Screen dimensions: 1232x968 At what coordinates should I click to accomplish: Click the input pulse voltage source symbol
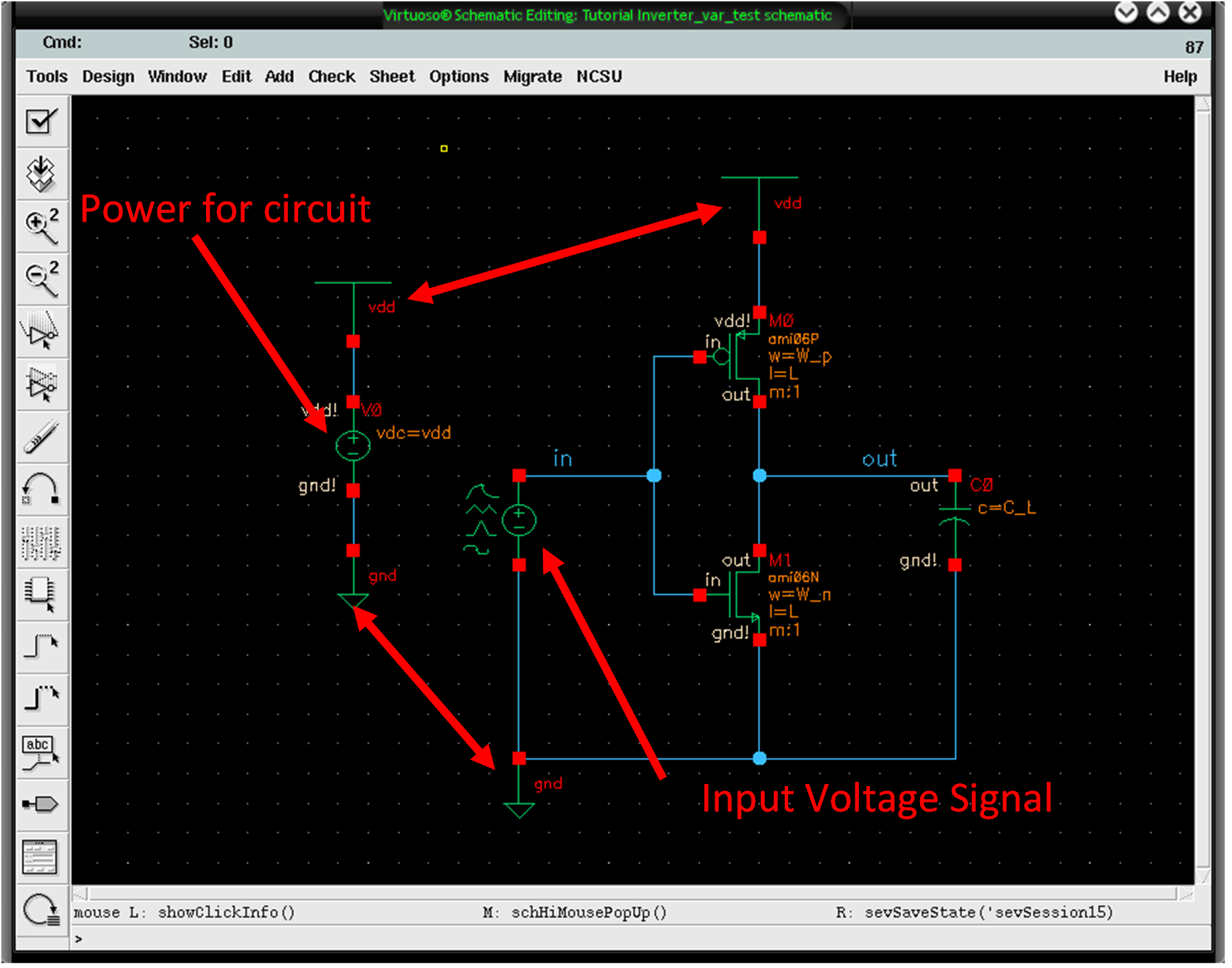point(519,520)
